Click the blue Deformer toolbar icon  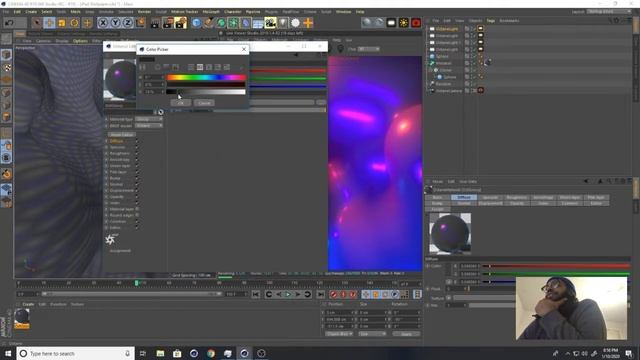coord(246,23)
